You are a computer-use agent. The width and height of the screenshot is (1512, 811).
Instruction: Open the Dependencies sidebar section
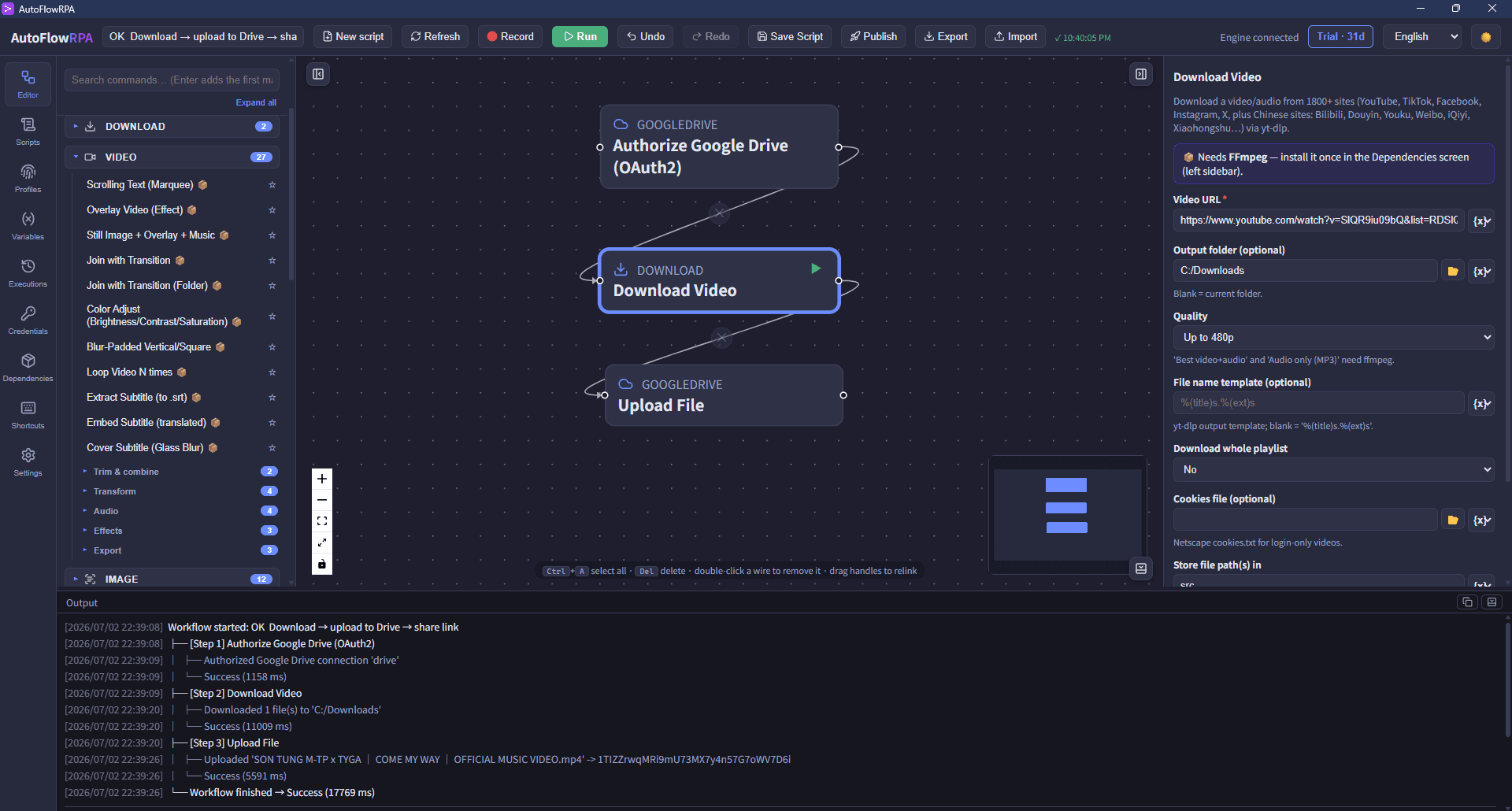click(x=28, y=367)
